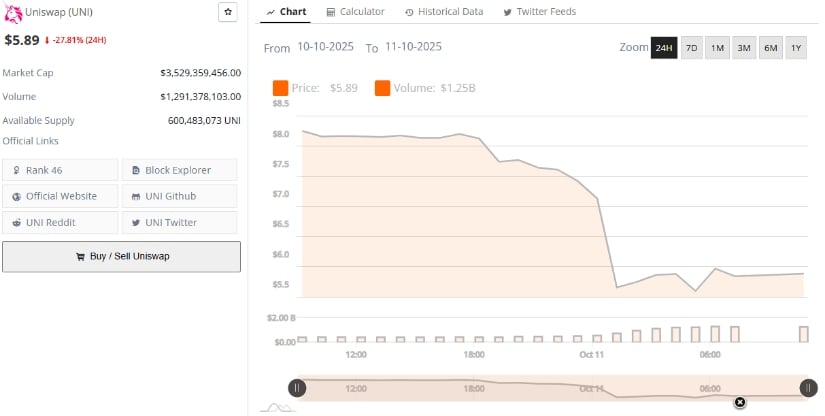Click the star favorite icon
This screenshot has width=825, height=416.
coord(228,12)
